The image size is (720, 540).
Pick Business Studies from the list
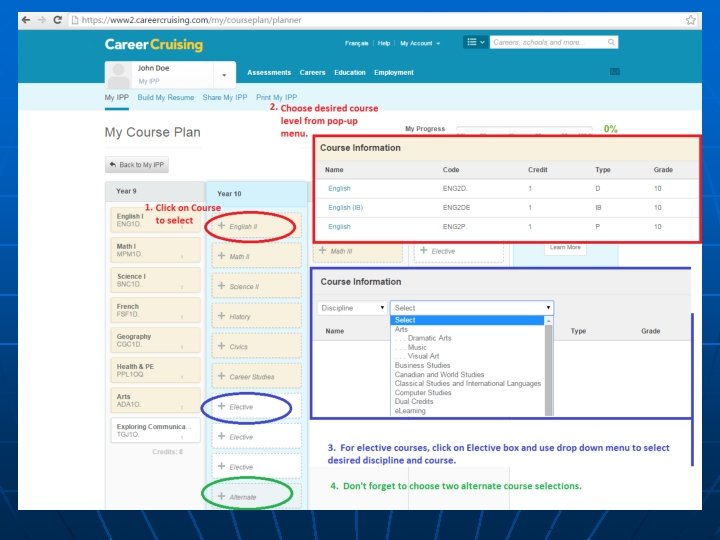tap(422, 366)
